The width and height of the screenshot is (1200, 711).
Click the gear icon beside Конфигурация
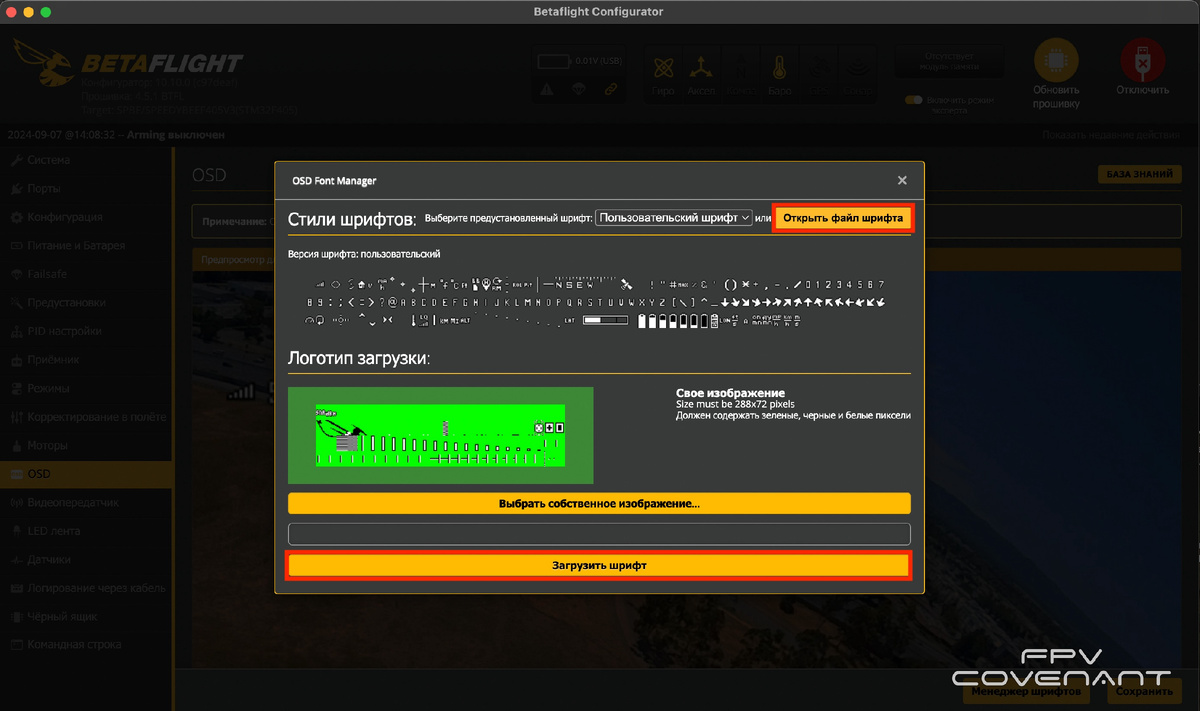[x=16, y=217]
